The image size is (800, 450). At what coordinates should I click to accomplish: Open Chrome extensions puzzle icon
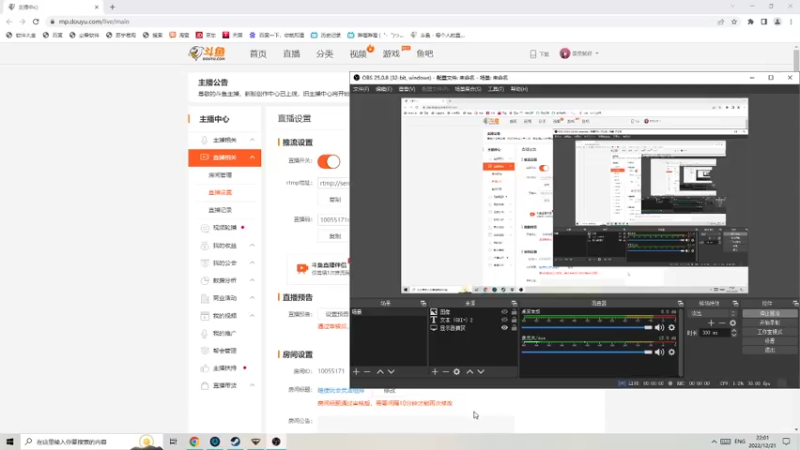coord(751,21)
